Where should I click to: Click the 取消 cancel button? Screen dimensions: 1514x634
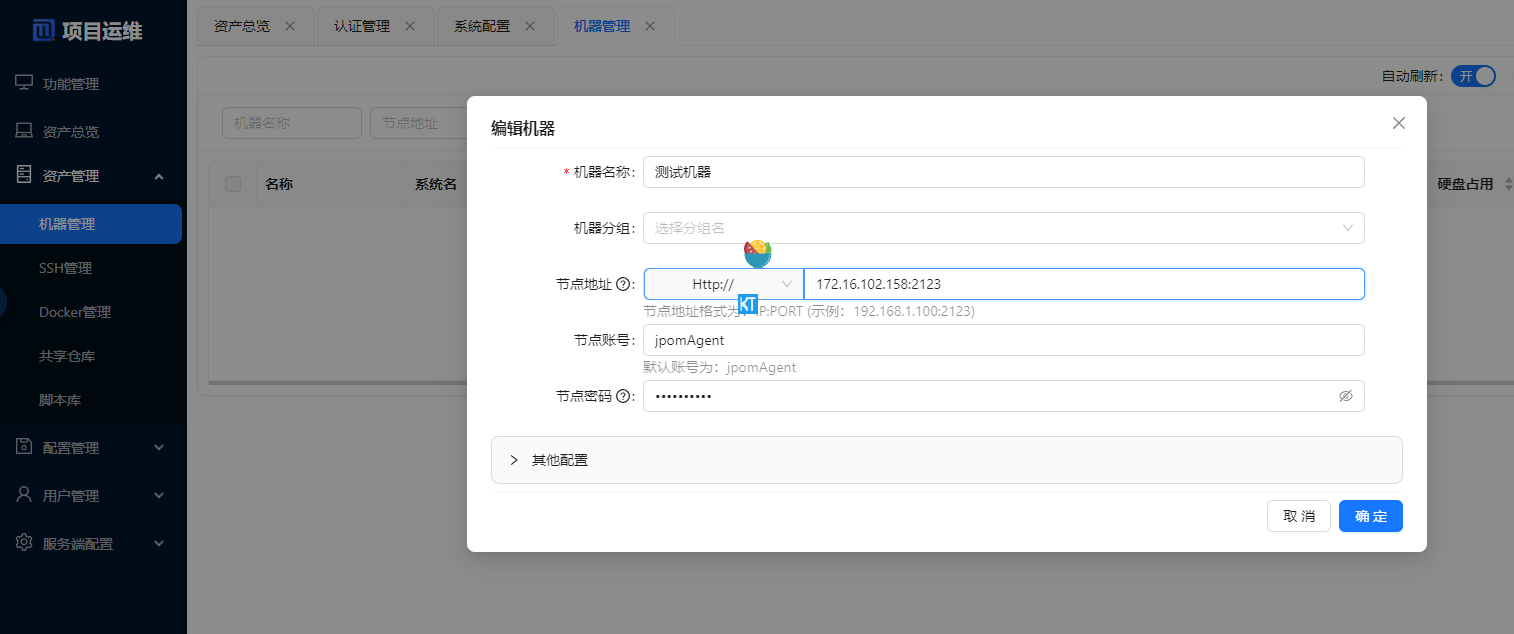(x=1298, y=516)
